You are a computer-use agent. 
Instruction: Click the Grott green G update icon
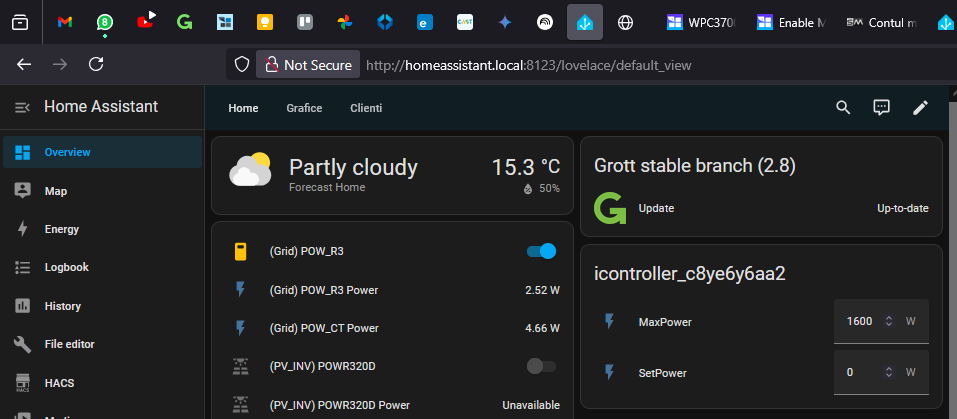point(609,209)
